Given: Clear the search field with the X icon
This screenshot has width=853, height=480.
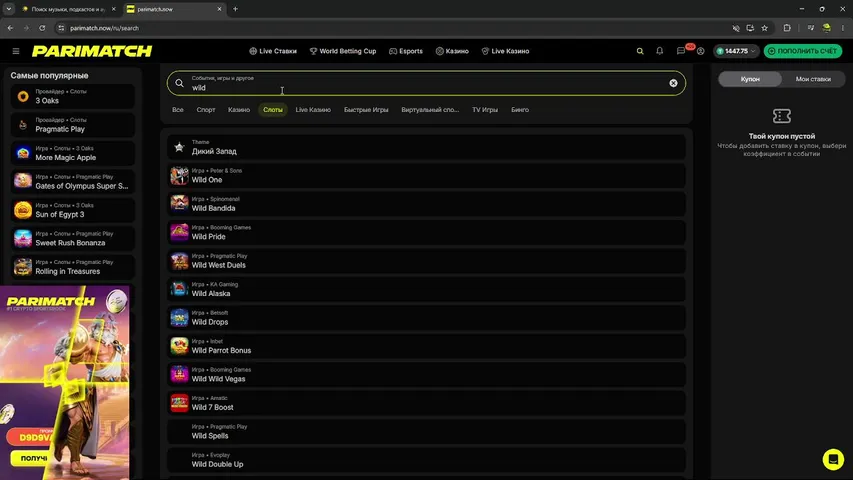Looking at the screenshot, I should [673, 83].
